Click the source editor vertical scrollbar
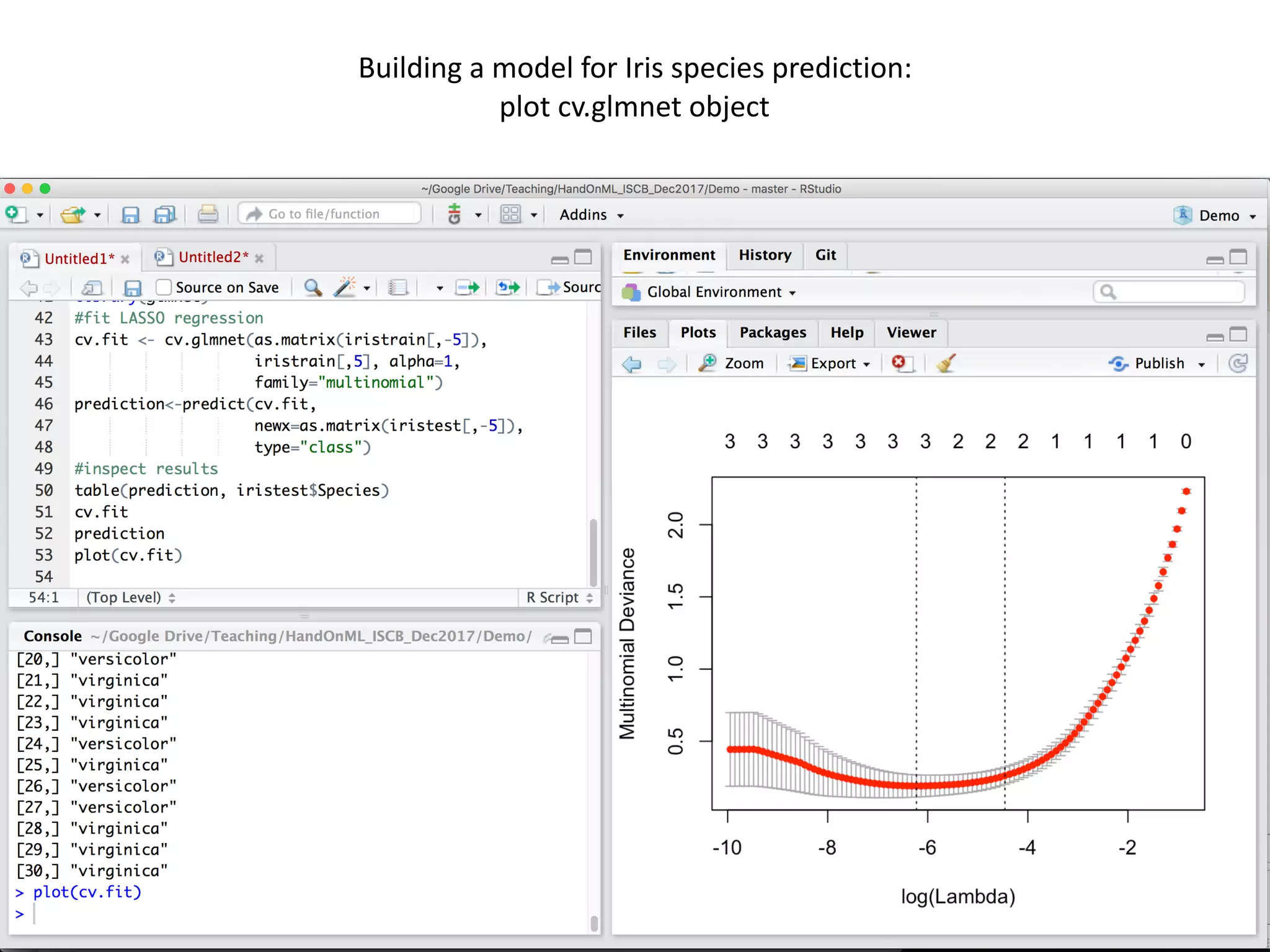Viewport: 1270px width, 952px height. click(x=593, y=552)
